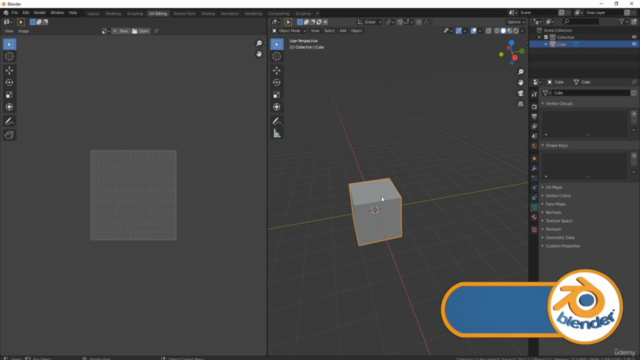Open the viewport Options dropdown

(x=516, y=22)
